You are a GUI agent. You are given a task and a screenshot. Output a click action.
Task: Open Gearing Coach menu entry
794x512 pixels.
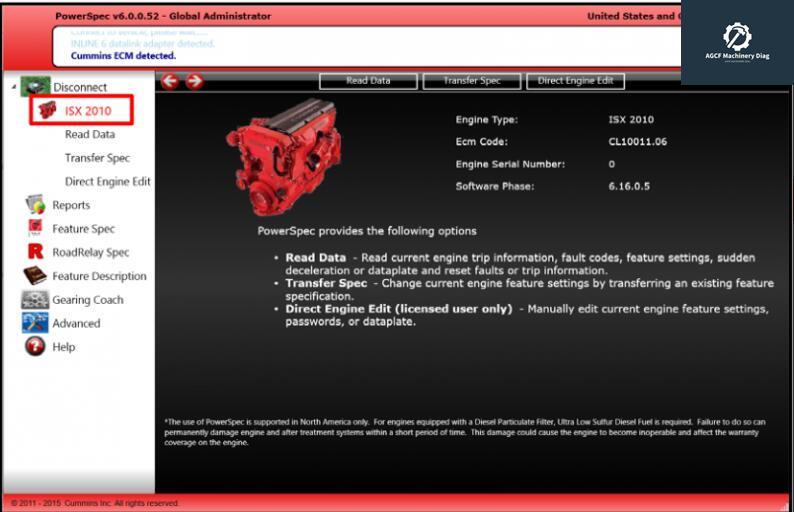pos(88,300)
